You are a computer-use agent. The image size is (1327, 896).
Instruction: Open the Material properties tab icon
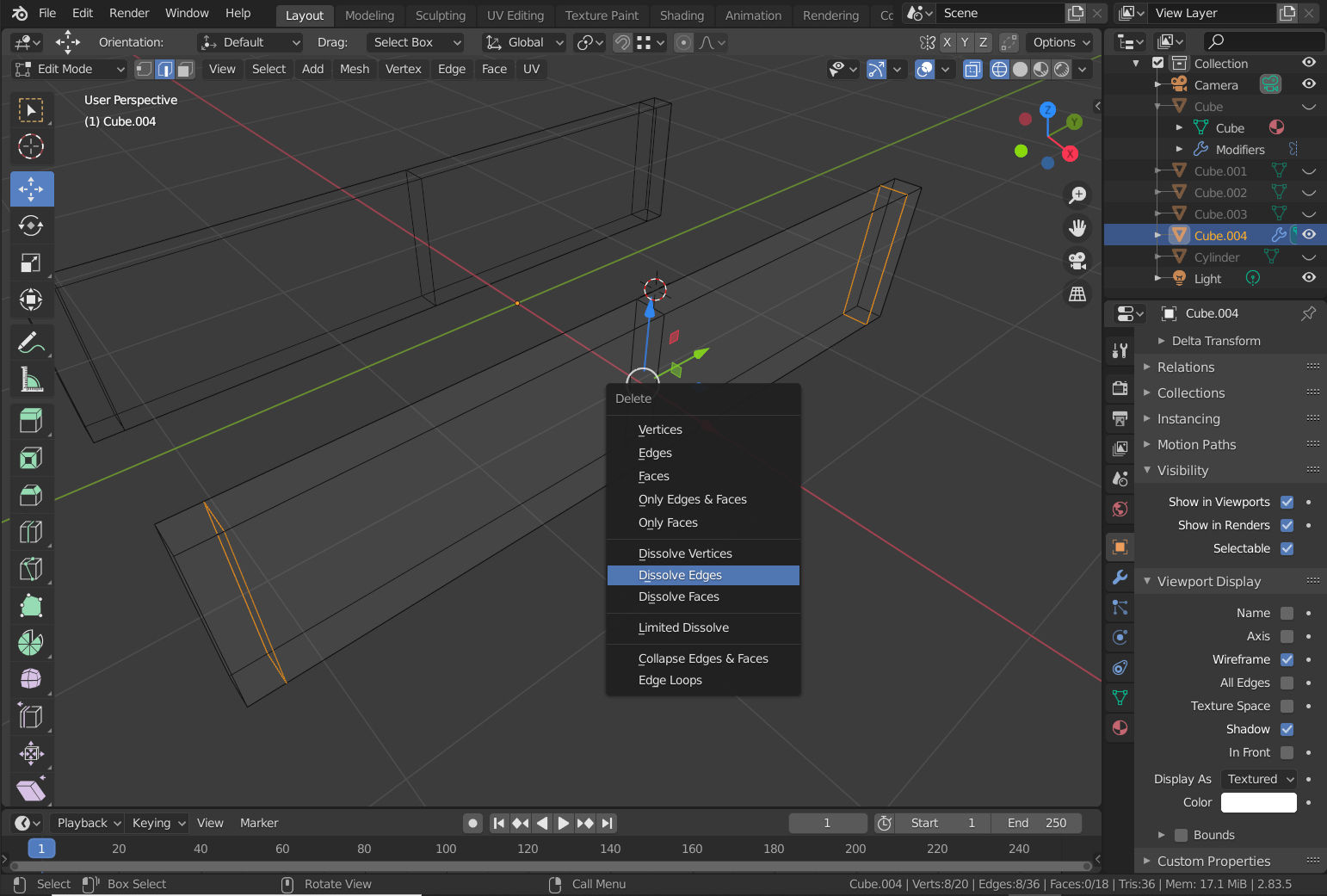(1120, 728)
